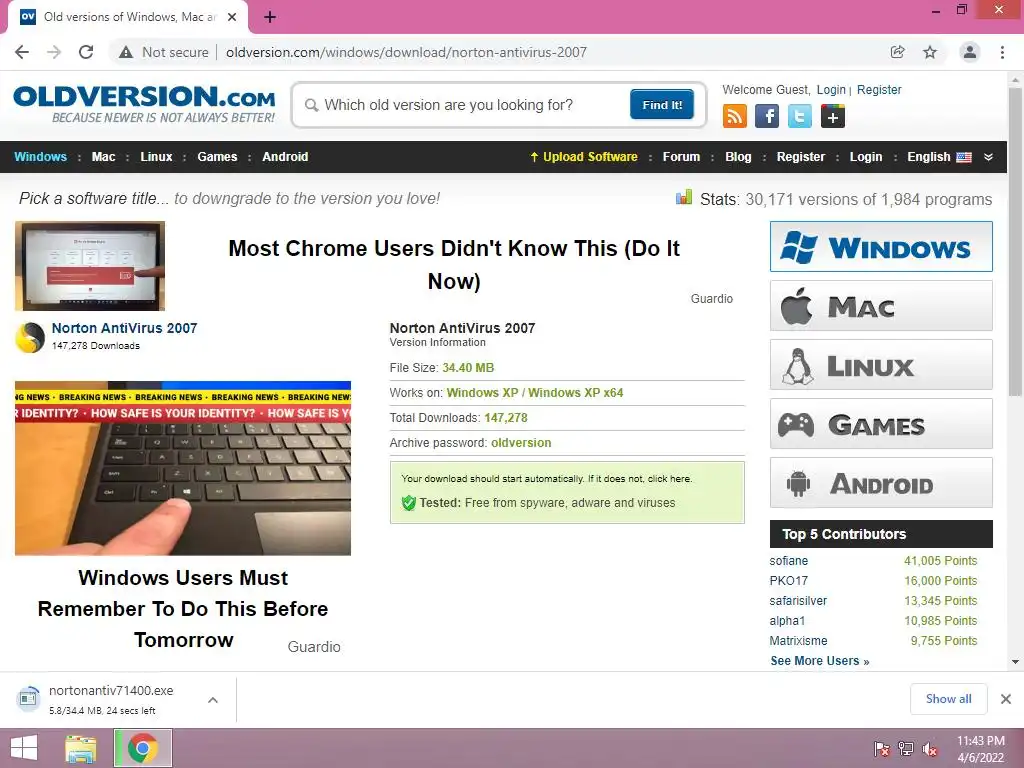Click the 'click here' download link
This screenshot has height=768, width=1024.
pos(669,479)
